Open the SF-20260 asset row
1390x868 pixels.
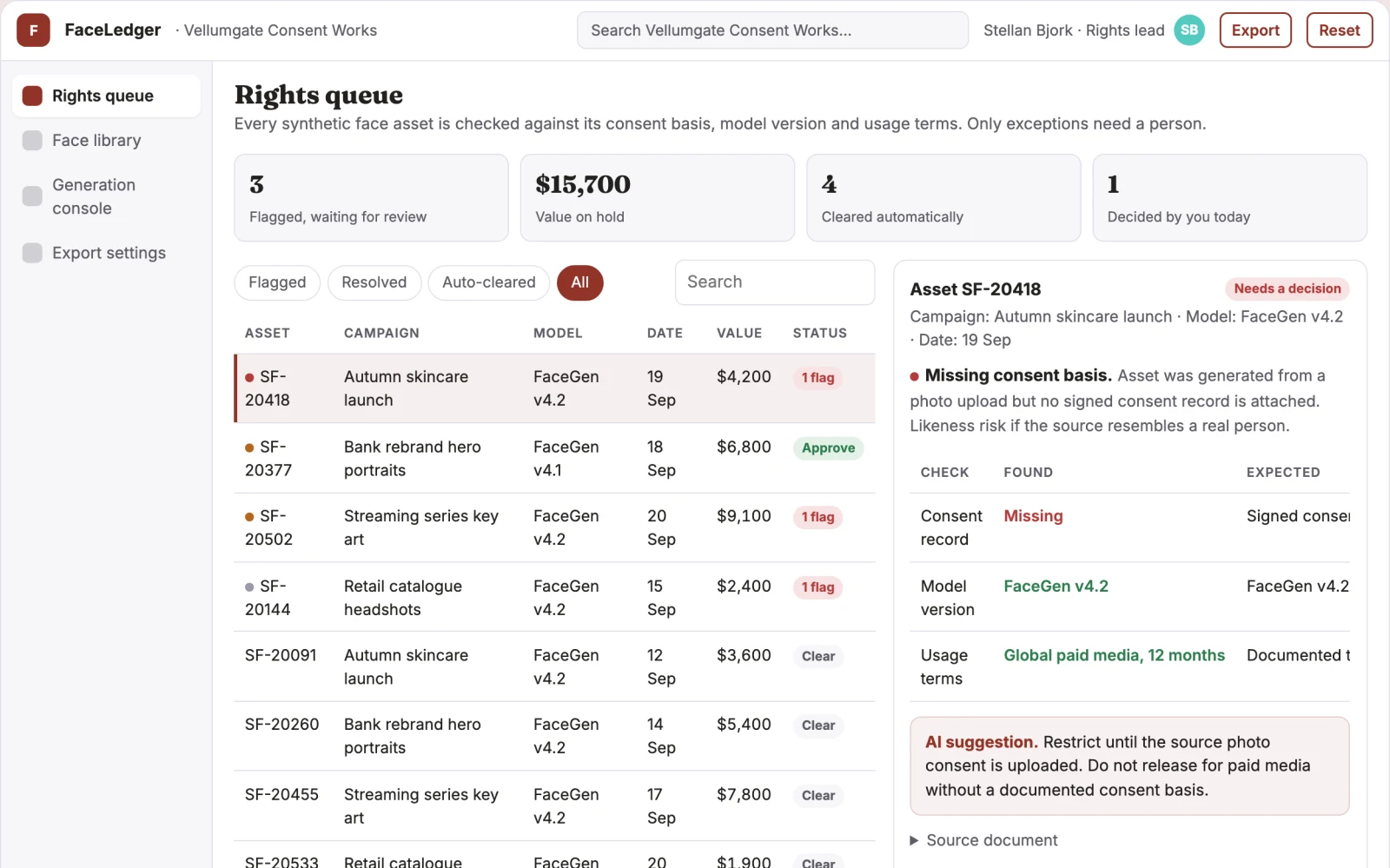pyautogui.click(x=555, y=737)
